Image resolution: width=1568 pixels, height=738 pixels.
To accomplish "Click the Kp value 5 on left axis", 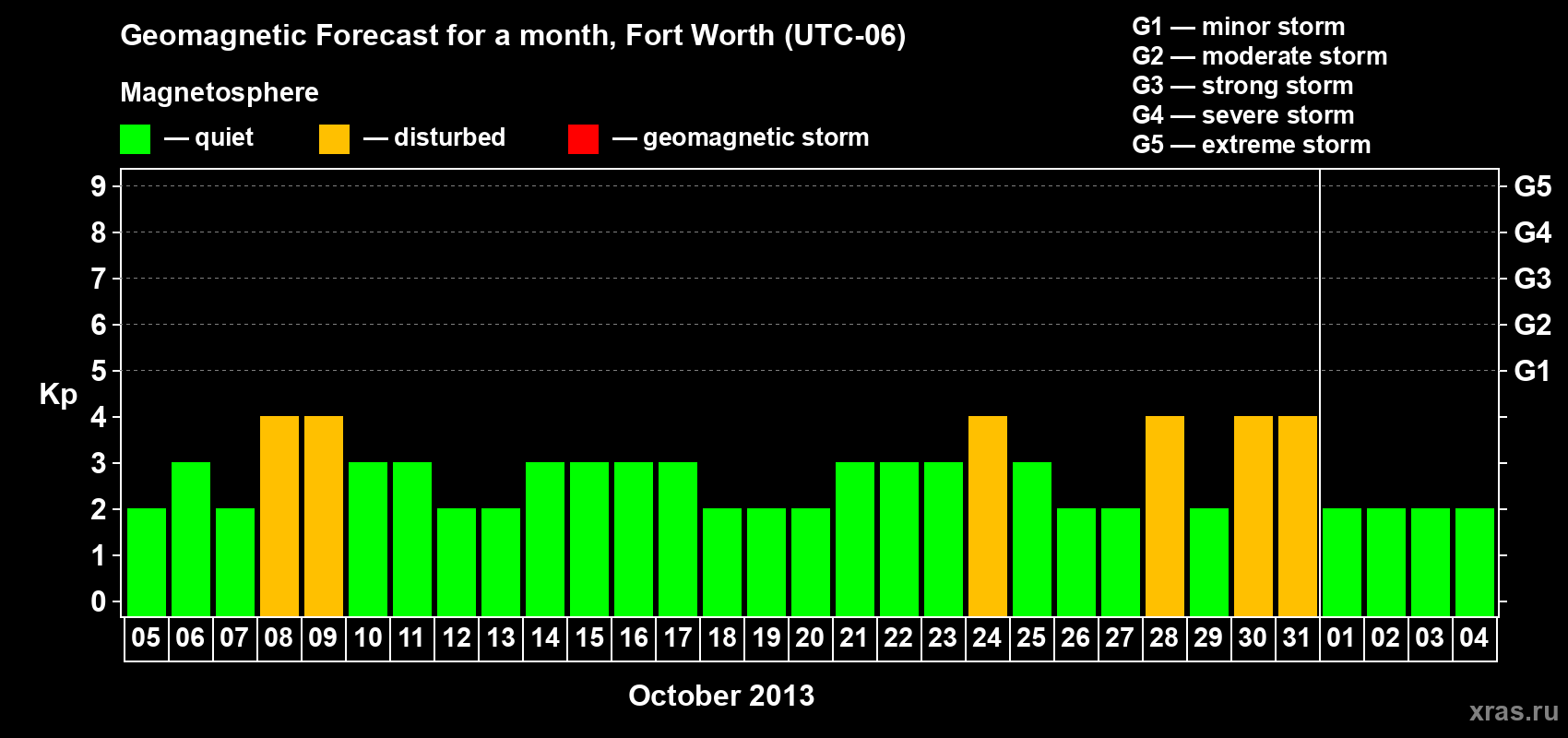I will (x=99, y=371).
